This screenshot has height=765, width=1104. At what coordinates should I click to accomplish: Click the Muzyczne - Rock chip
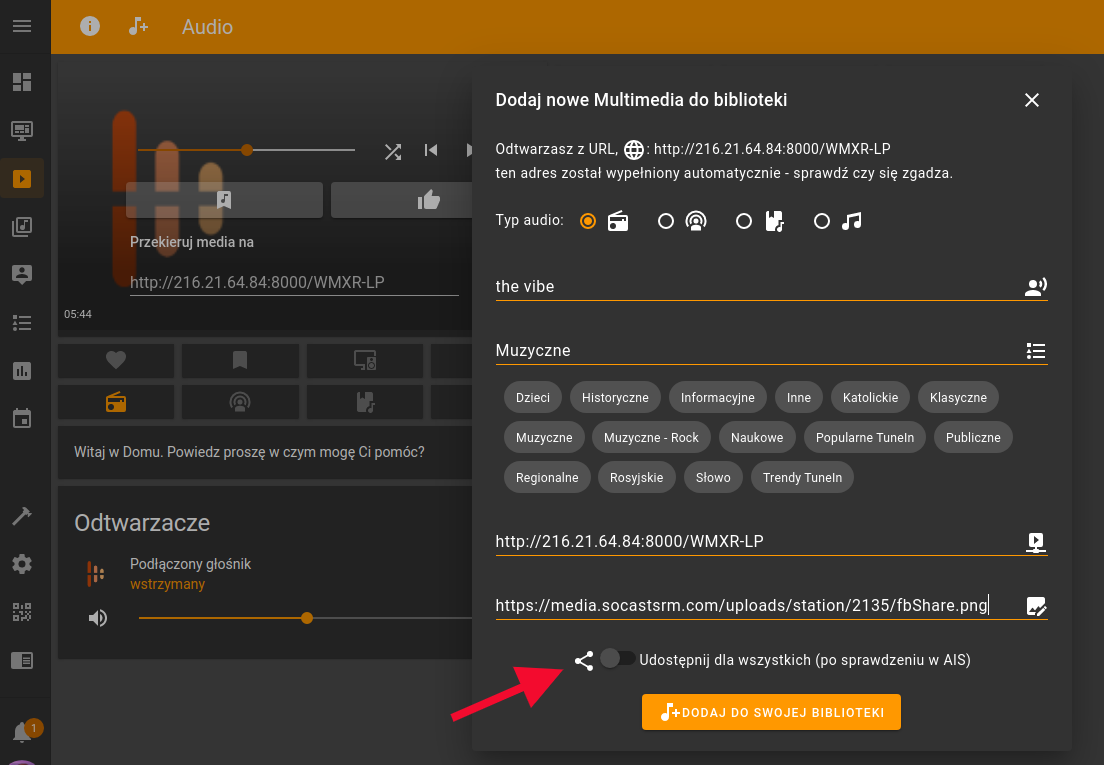click(651, 438)
